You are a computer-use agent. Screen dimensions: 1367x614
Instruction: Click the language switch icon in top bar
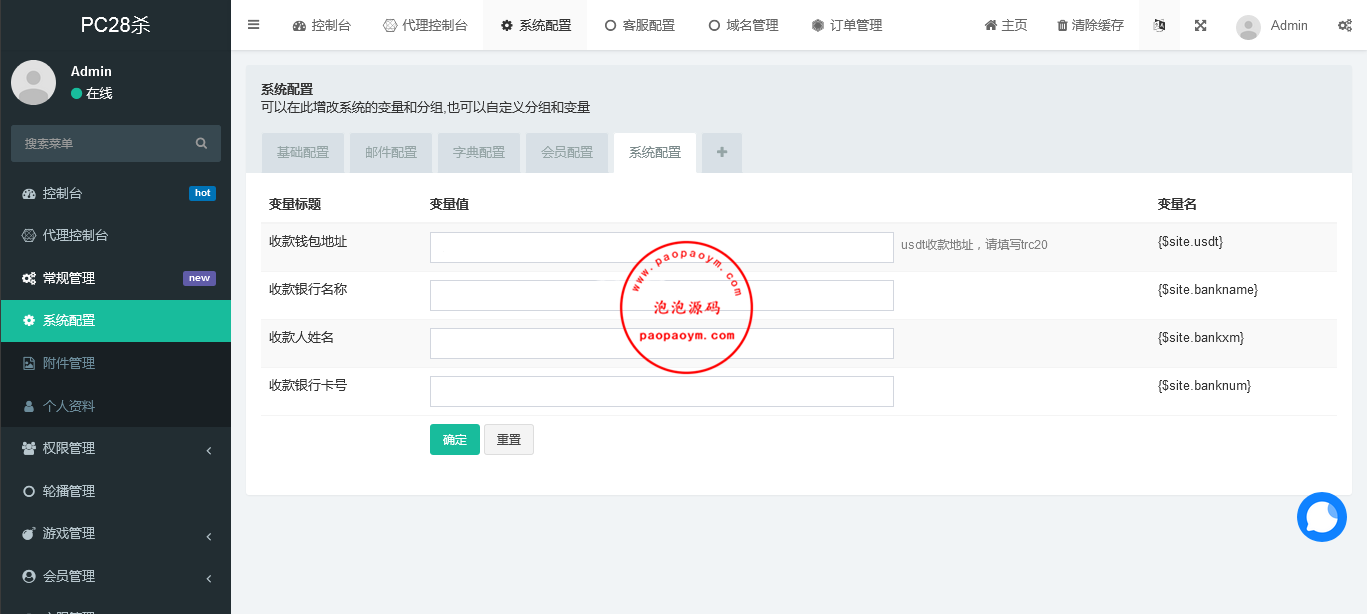1159,25
